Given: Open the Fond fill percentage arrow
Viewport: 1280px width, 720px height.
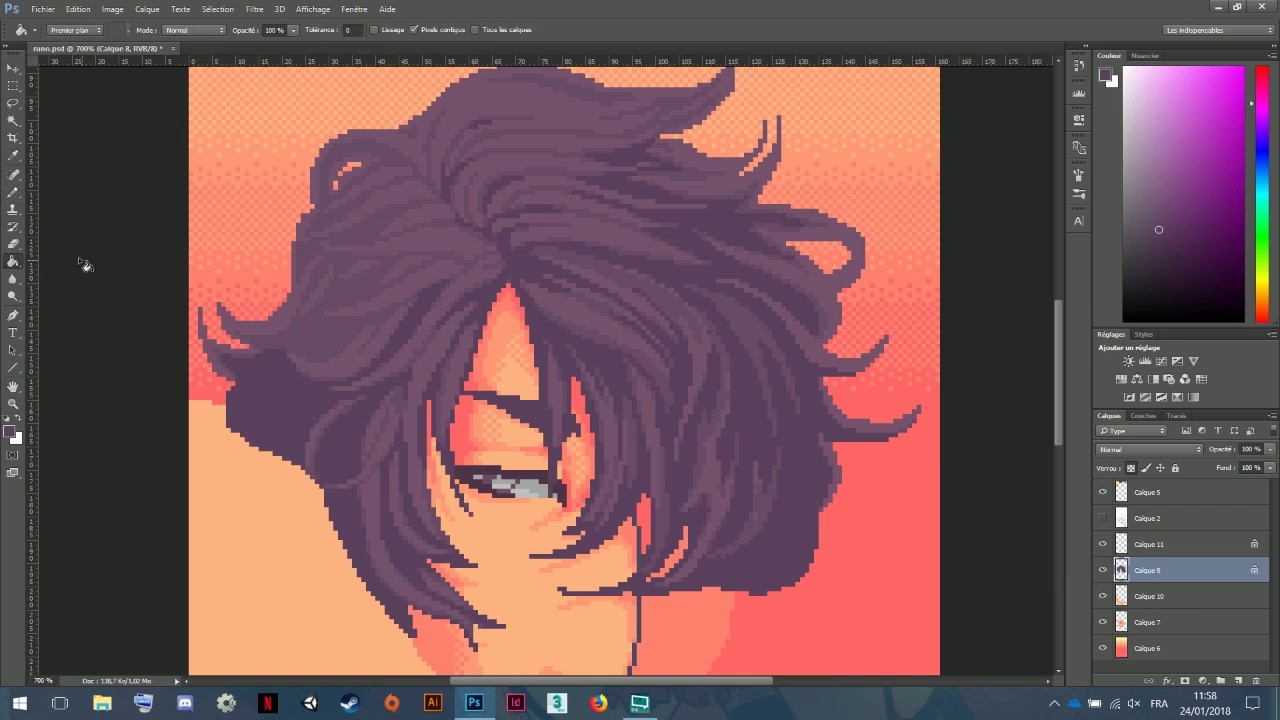Looking at the screenshot, I should [1270, 468].
